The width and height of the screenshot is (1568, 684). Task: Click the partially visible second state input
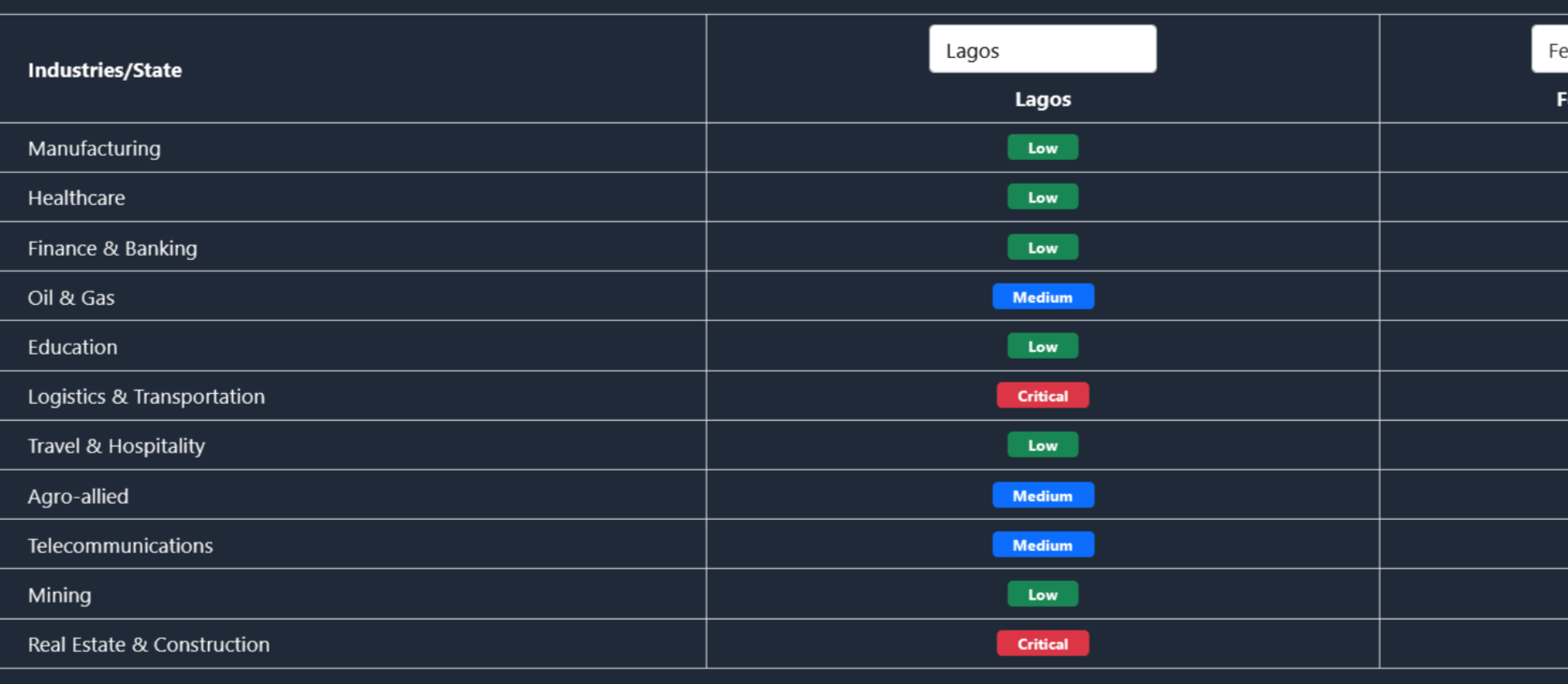click(x=1552, y=49)
